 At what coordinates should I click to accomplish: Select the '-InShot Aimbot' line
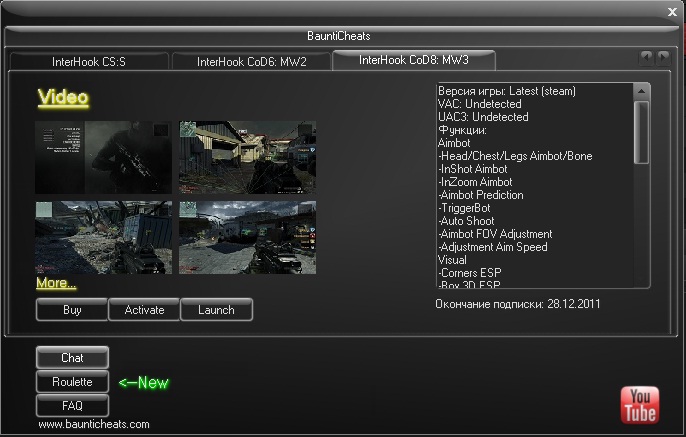point(473,169)
